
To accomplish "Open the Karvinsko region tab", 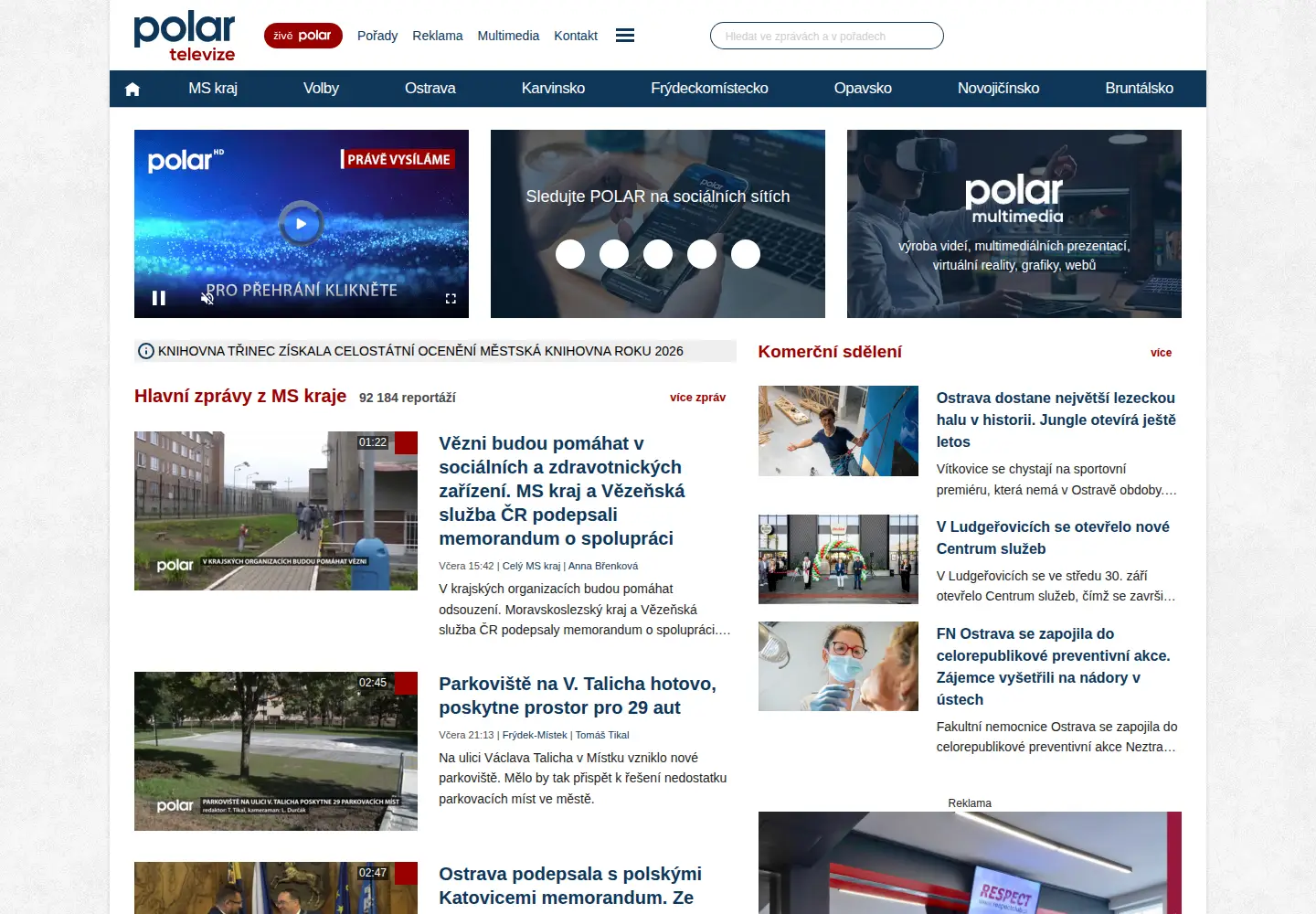I will [553, 89].
